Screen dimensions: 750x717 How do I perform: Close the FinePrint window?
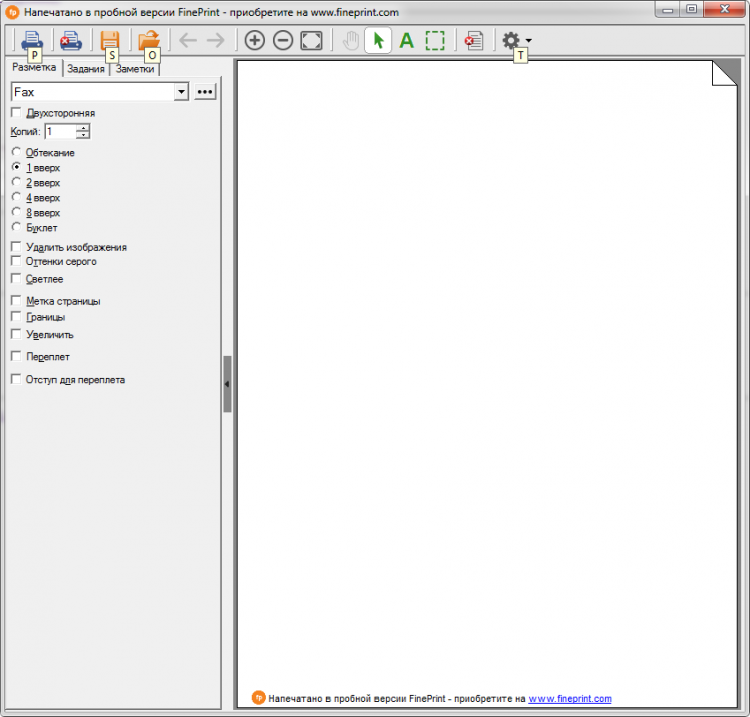click(x=724, y=10)
